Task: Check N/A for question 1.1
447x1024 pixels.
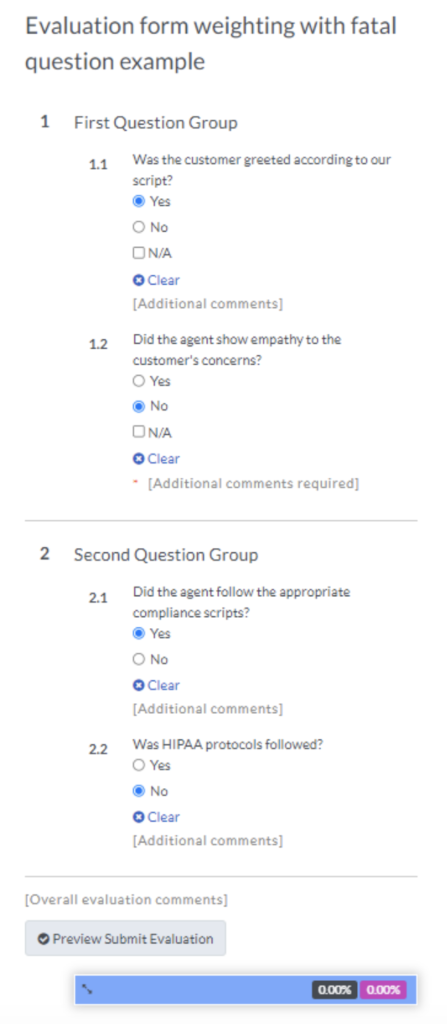Action: [139, 253]
